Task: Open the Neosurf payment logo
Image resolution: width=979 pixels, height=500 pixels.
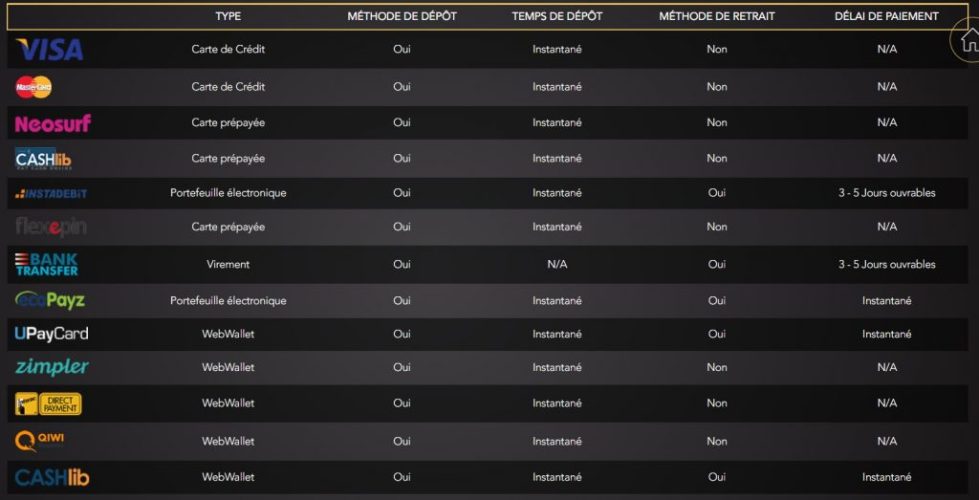Action: pyautogui.click(x=53, y=124)
